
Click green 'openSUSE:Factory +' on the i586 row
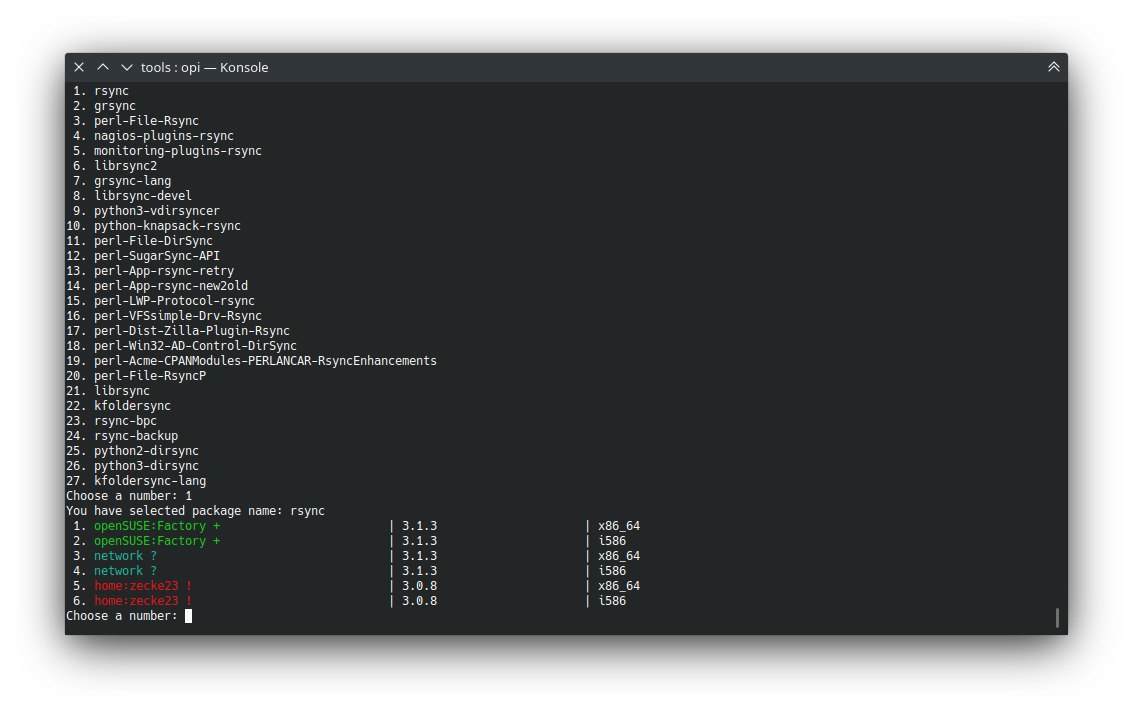pyautogui.click(x=157, y=541)
